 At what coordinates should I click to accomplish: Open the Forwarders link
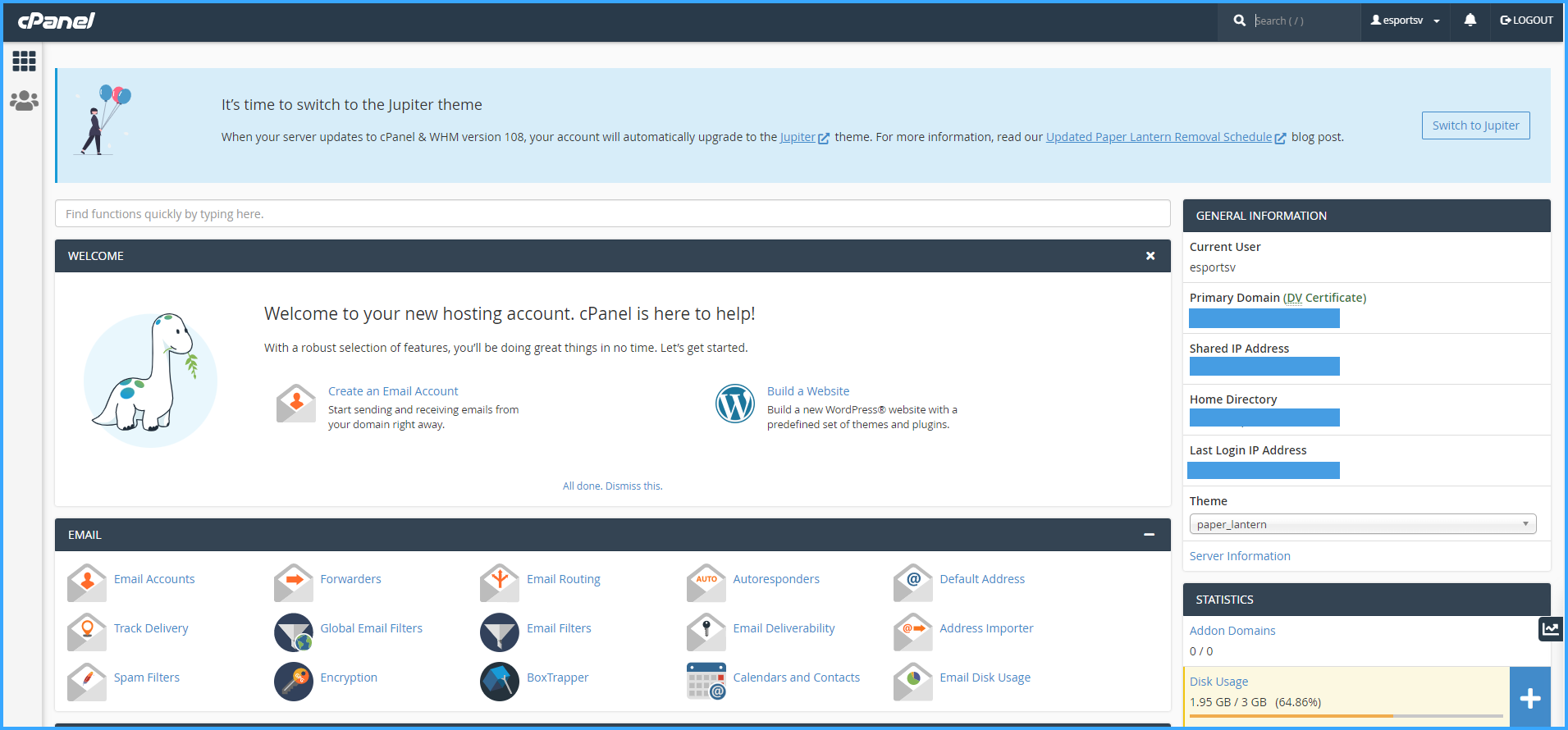point(350,579)
